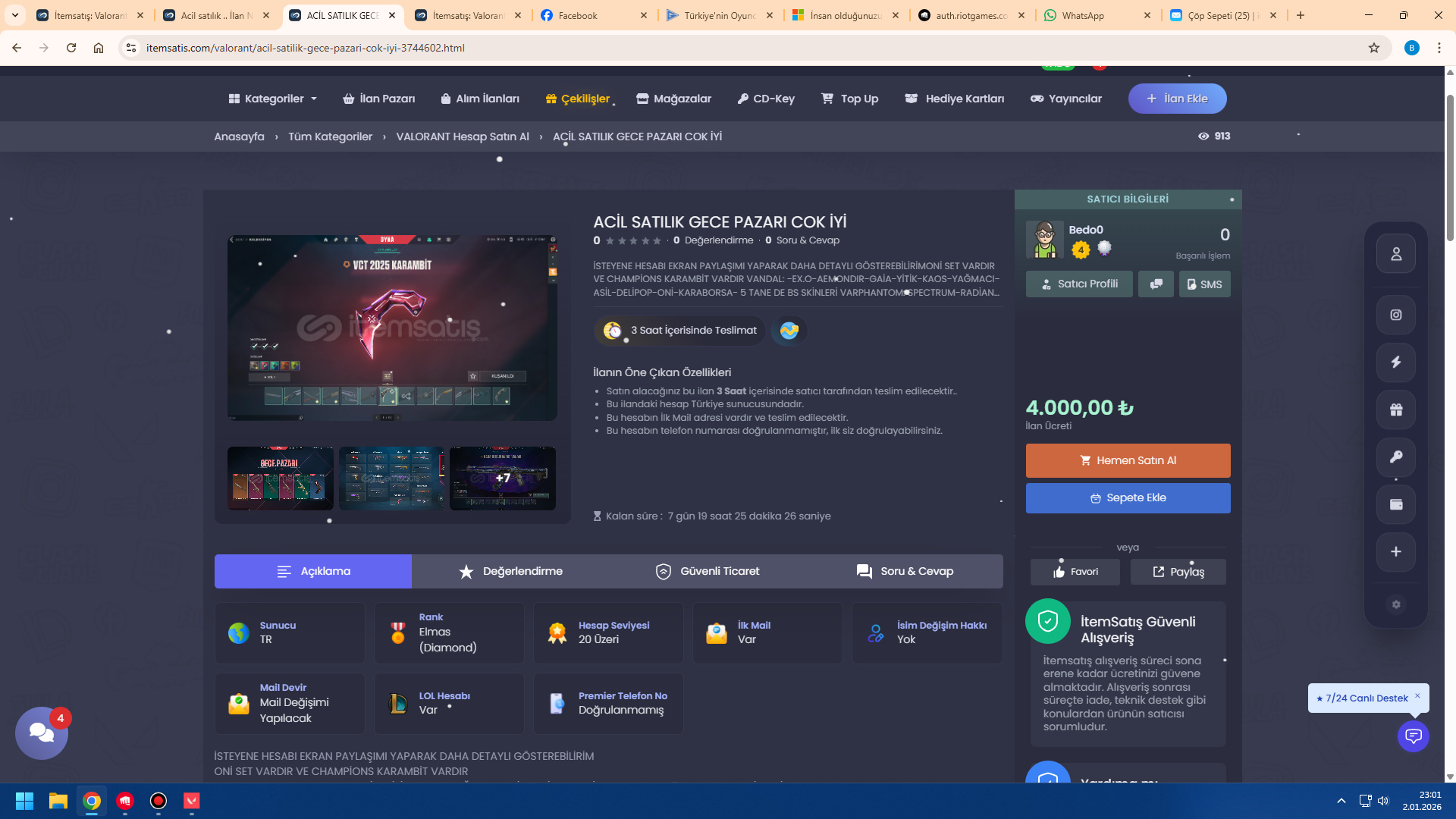Go to browser home page
The image size is (1456, 819).
99,48
